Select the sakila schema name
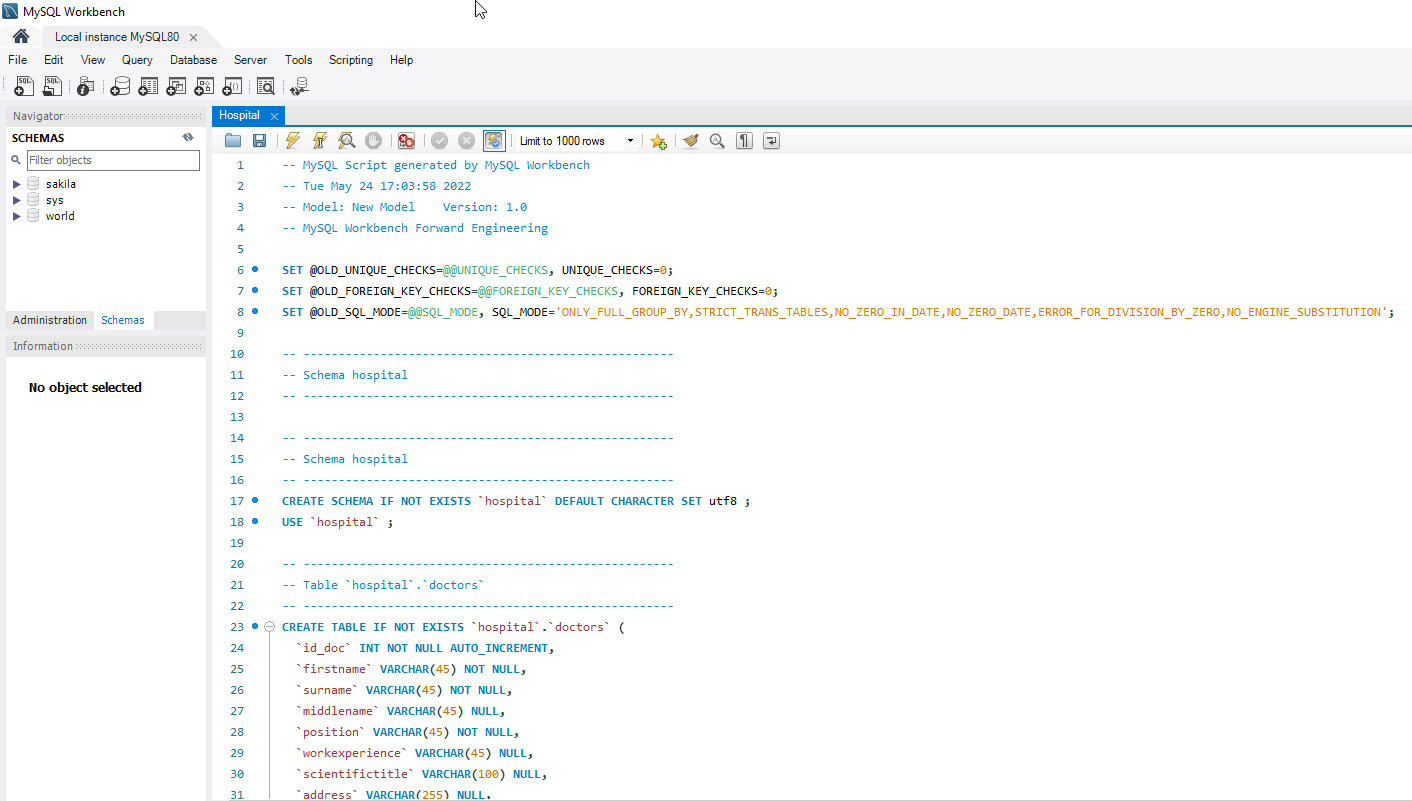Image resolution: width=1412 pixels, height=801 pixels. pos(61,184)
